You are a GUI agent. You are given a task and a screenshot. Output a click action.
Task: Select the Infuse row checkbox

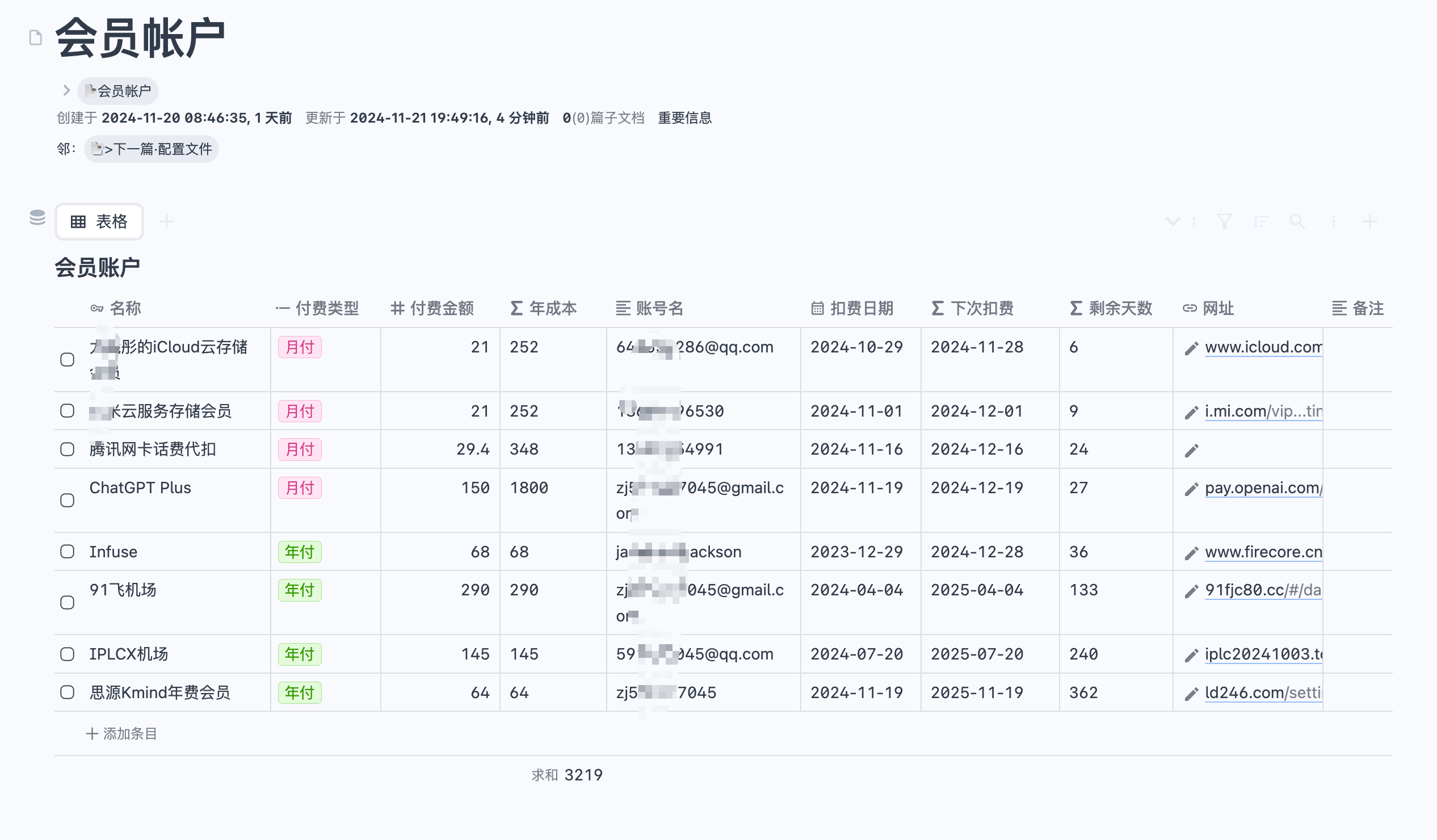68,552
